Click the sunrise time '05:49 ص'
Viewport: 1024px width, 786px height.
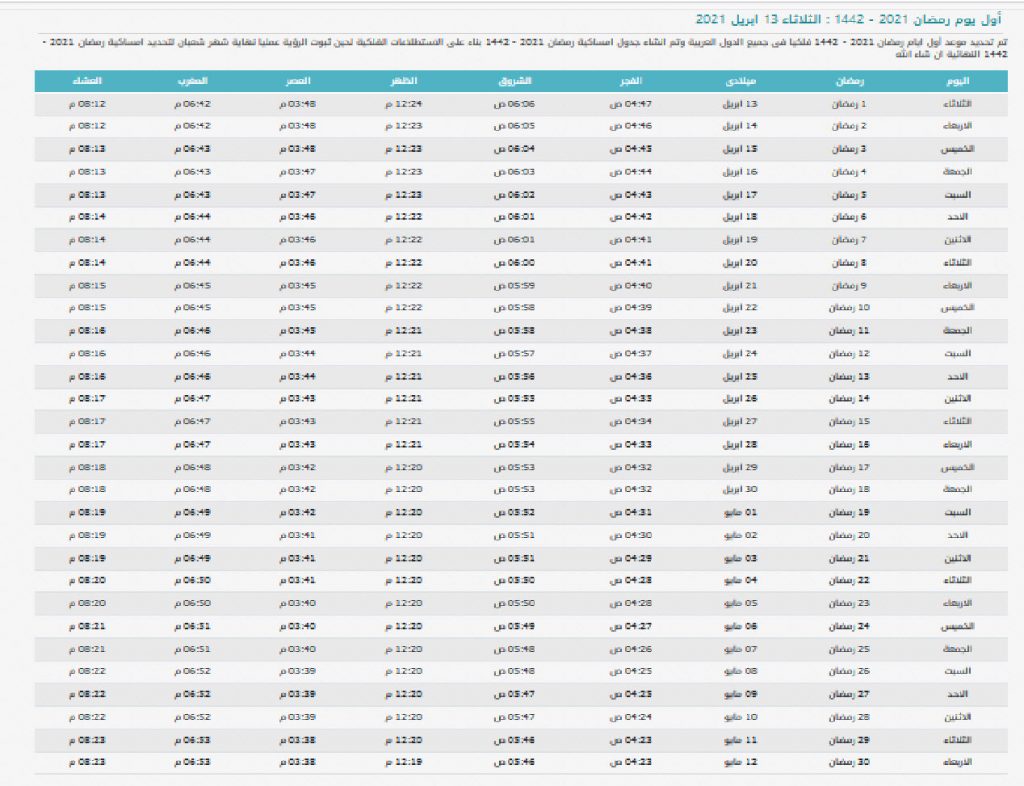[514, 626]
